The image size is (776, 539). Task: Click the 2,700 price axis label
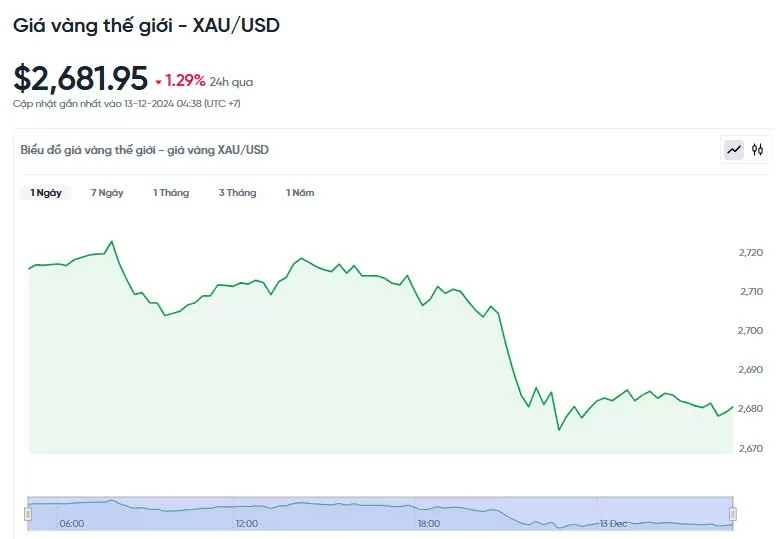749,330
